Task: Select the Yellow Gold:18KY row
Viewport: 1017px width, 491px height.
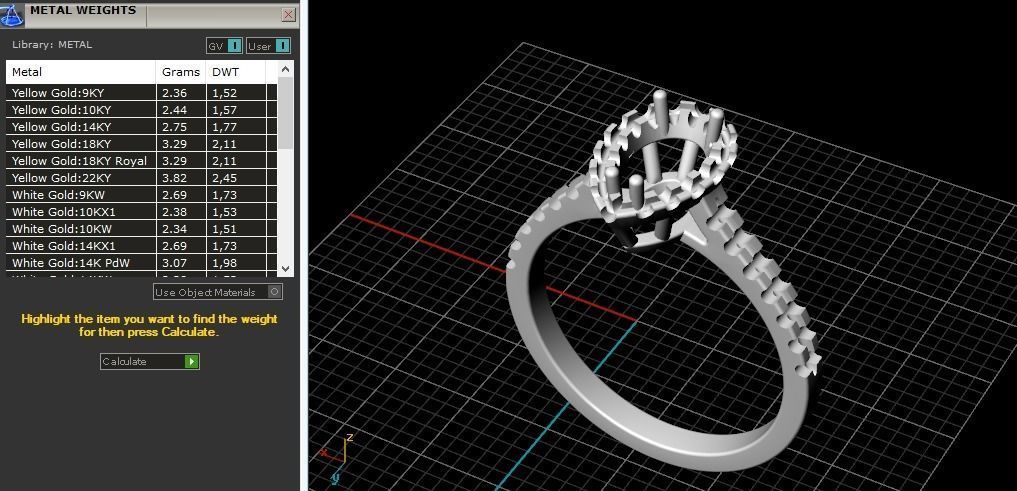Action: [x=141, y=144]
